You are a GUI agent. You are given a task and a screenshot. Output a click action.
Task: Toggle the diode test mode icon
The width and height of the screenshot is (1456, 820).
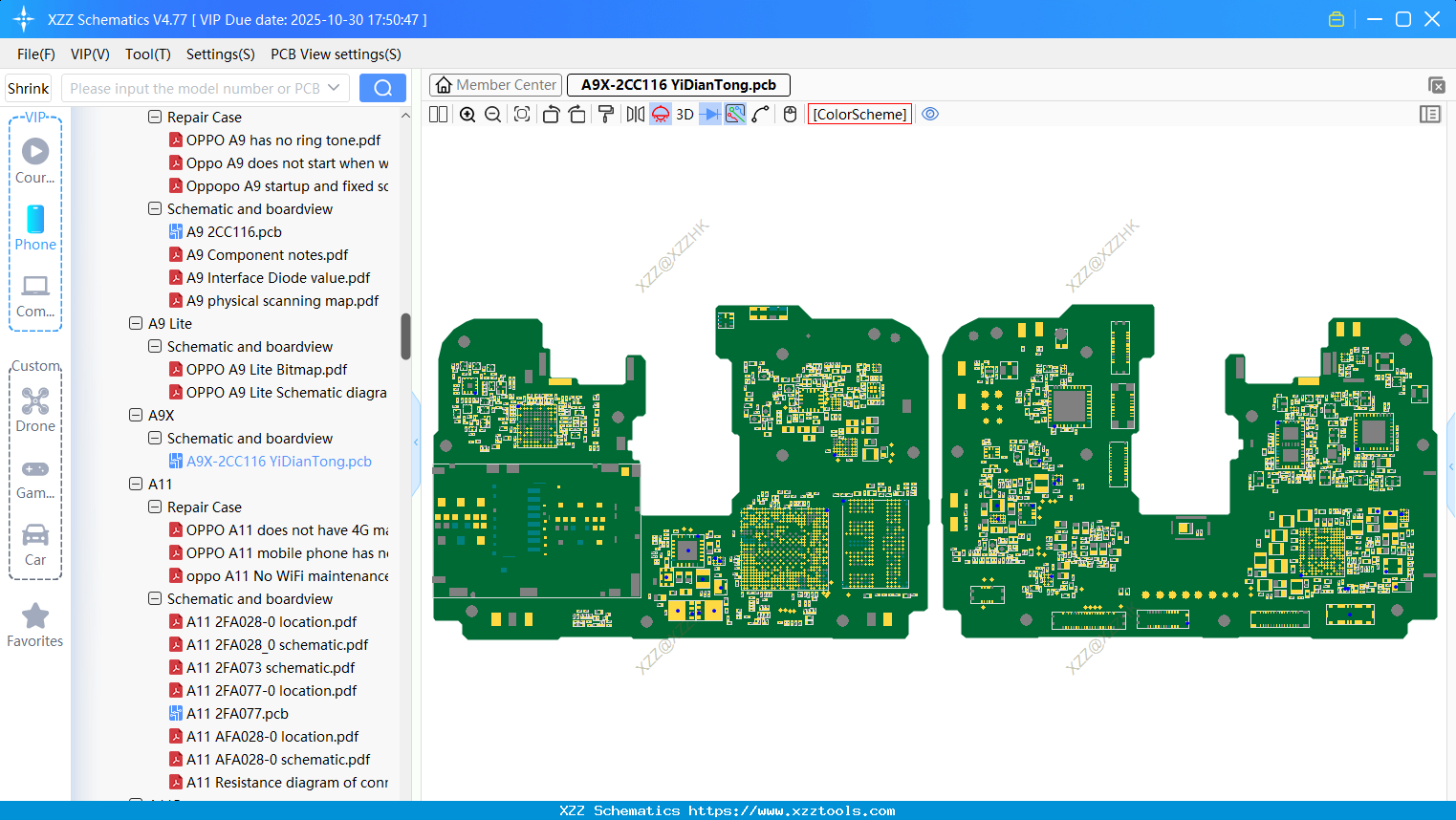coord(710,114)
